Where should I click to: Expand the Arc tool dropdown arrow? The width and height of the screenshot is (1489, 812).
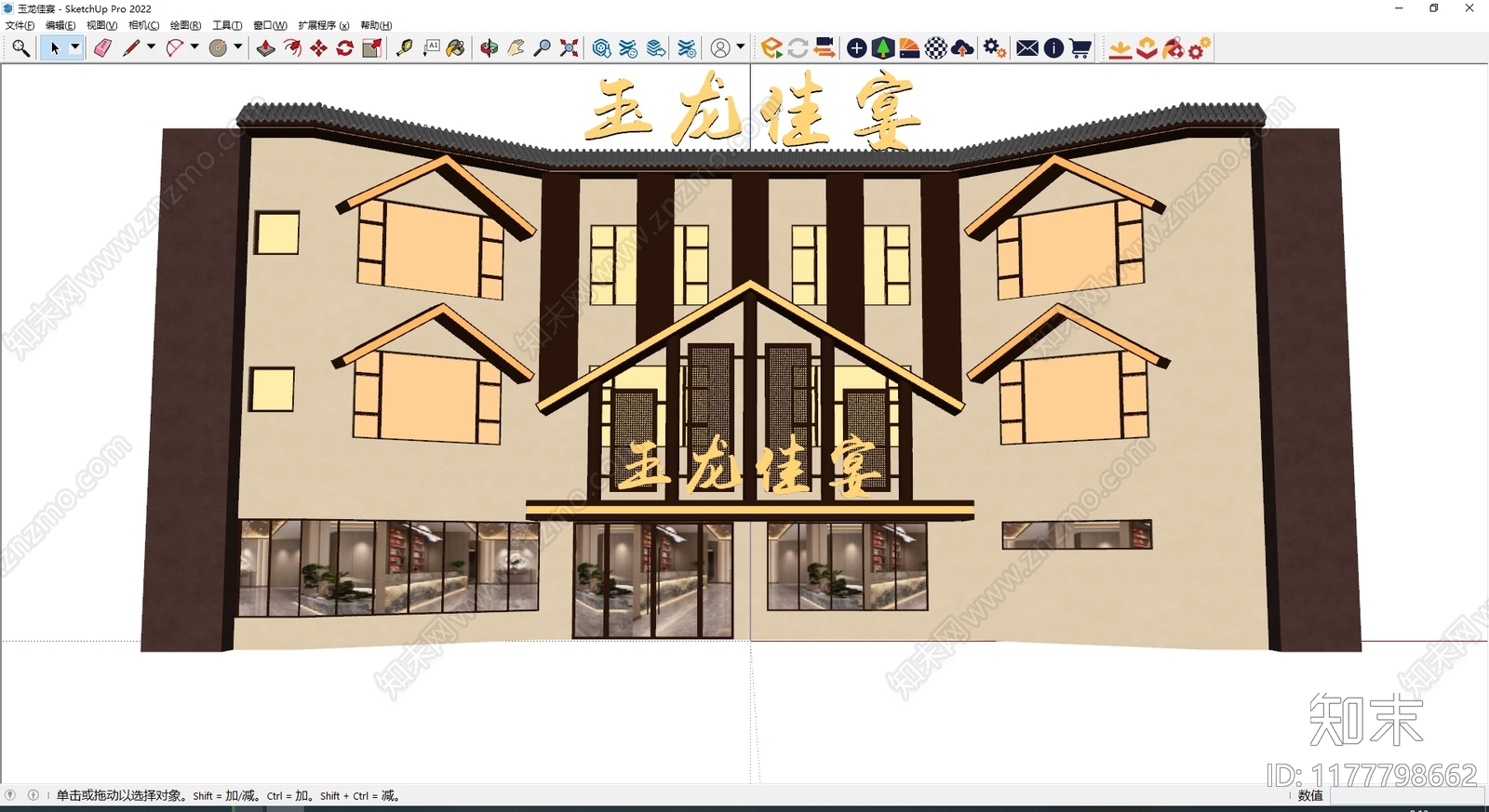[x=195, y=47]
